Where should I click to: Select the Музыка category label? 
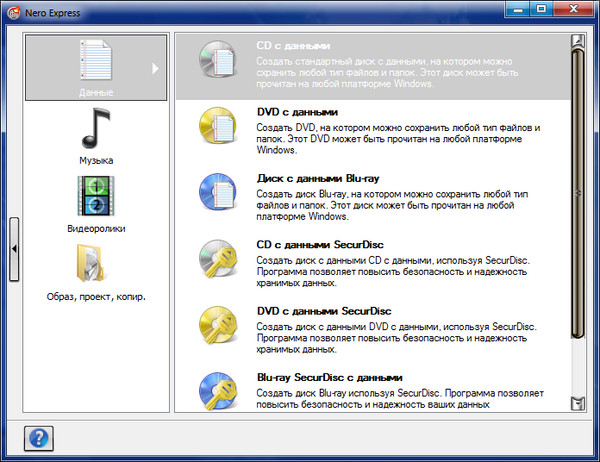pyautogui.click(x=96, y=160)
